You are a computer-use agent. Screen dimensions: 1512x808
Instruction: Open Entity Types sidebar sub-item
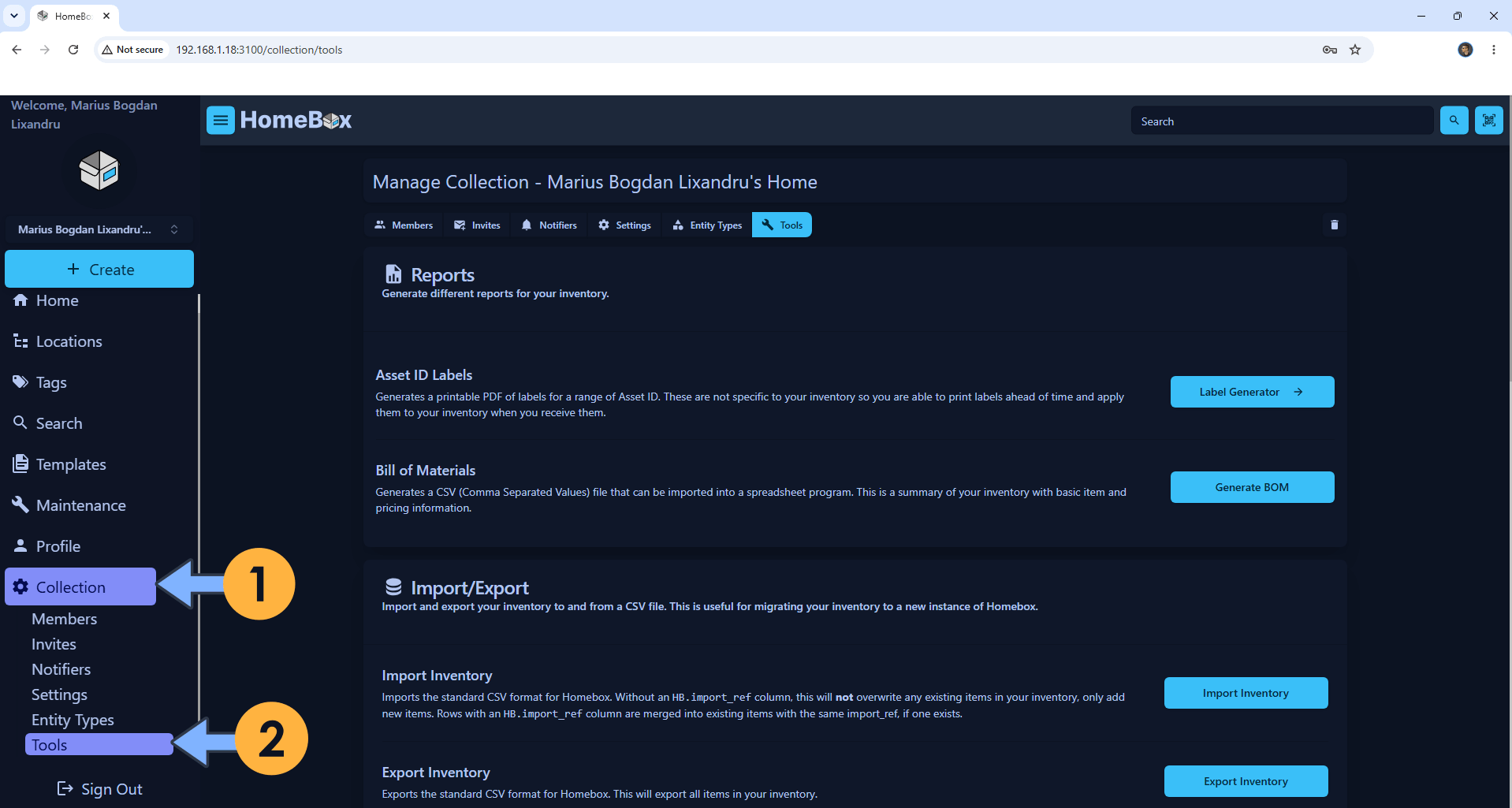(x=73, y=720)
